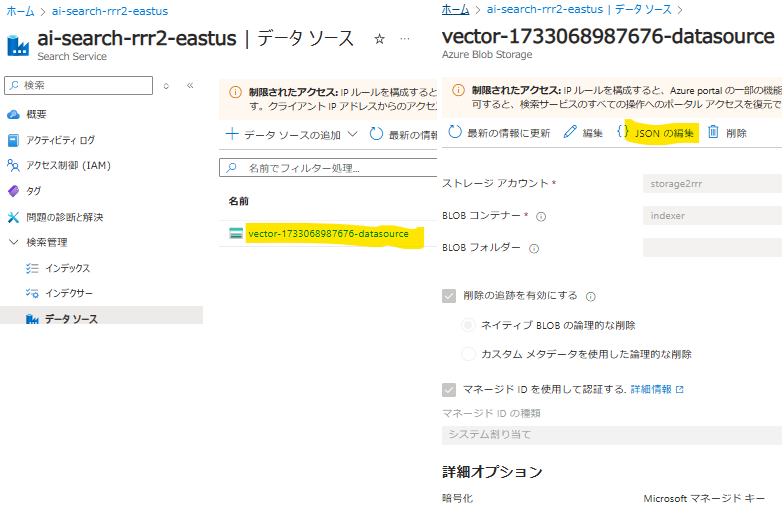Select ネイティブ BLOB の論理的な削除 radio
The height and width of the screenshot is (506, 782).
coord(468,325)
